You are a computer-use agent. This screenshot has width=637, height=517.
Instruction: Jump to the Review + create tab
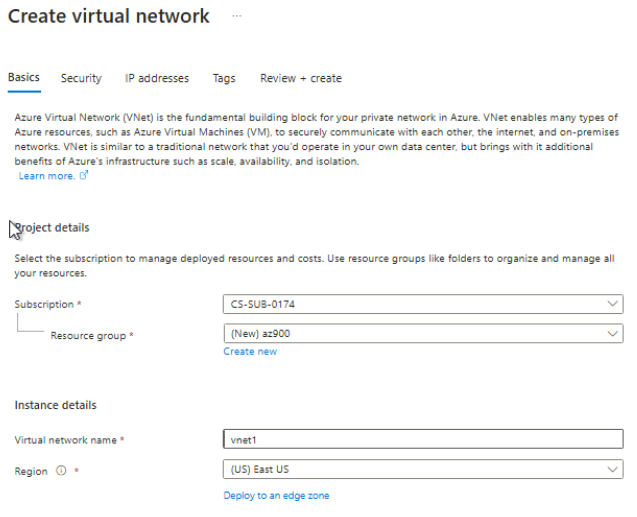click(300, 78)
